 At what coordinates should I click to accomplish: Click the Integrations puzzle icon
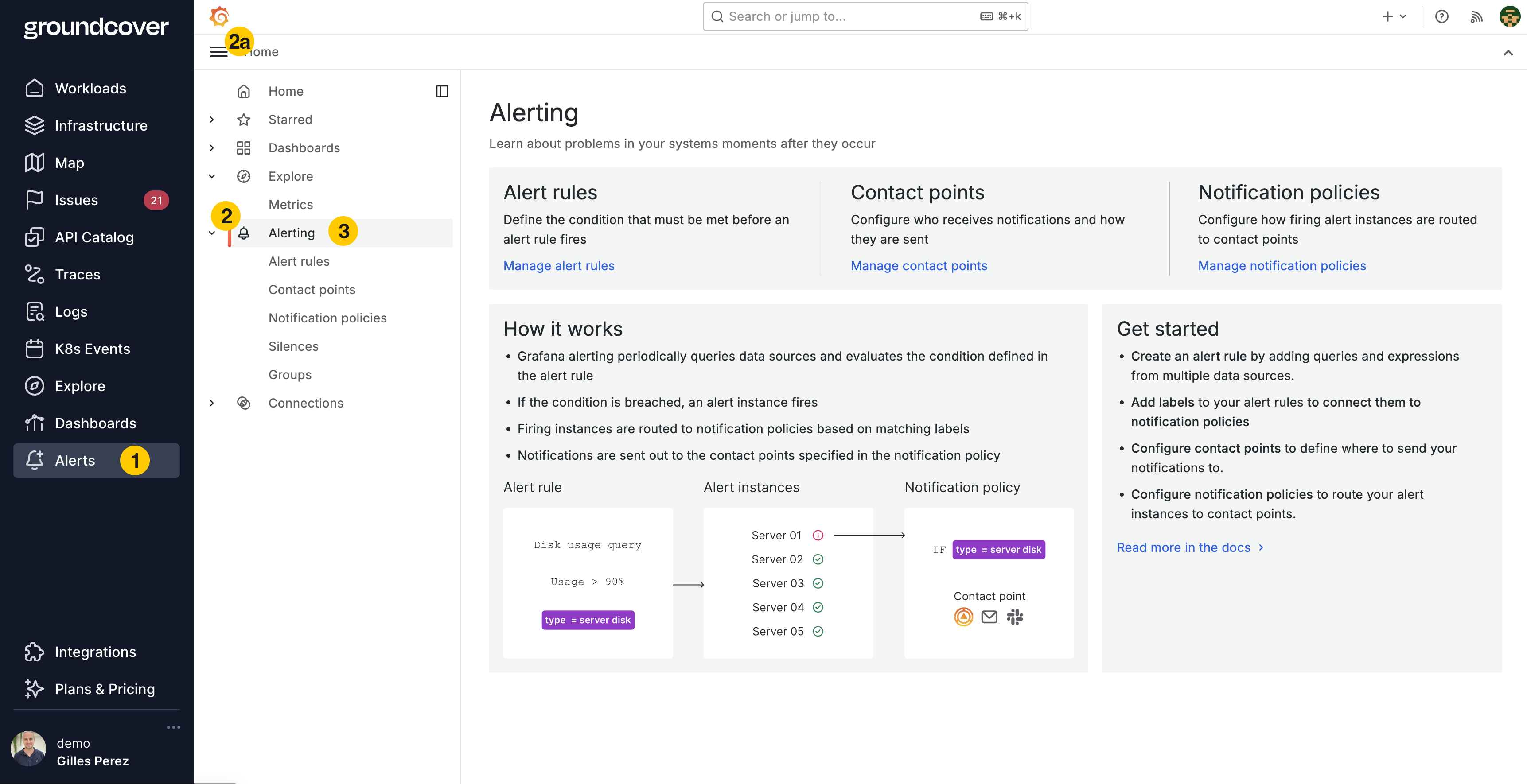[35, 652]
